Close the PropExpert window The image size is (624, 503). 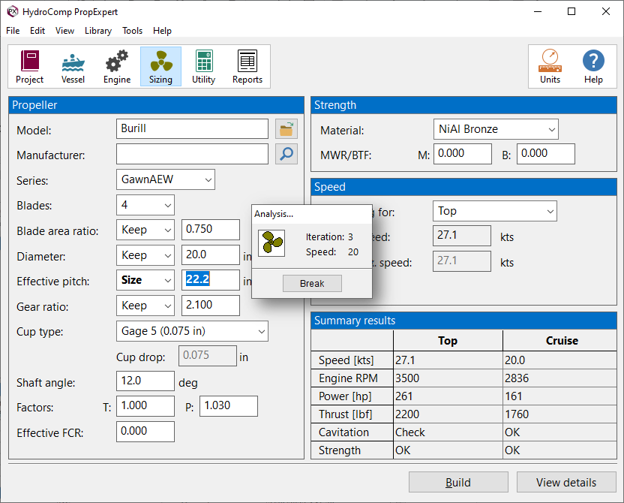click(606, 12)
